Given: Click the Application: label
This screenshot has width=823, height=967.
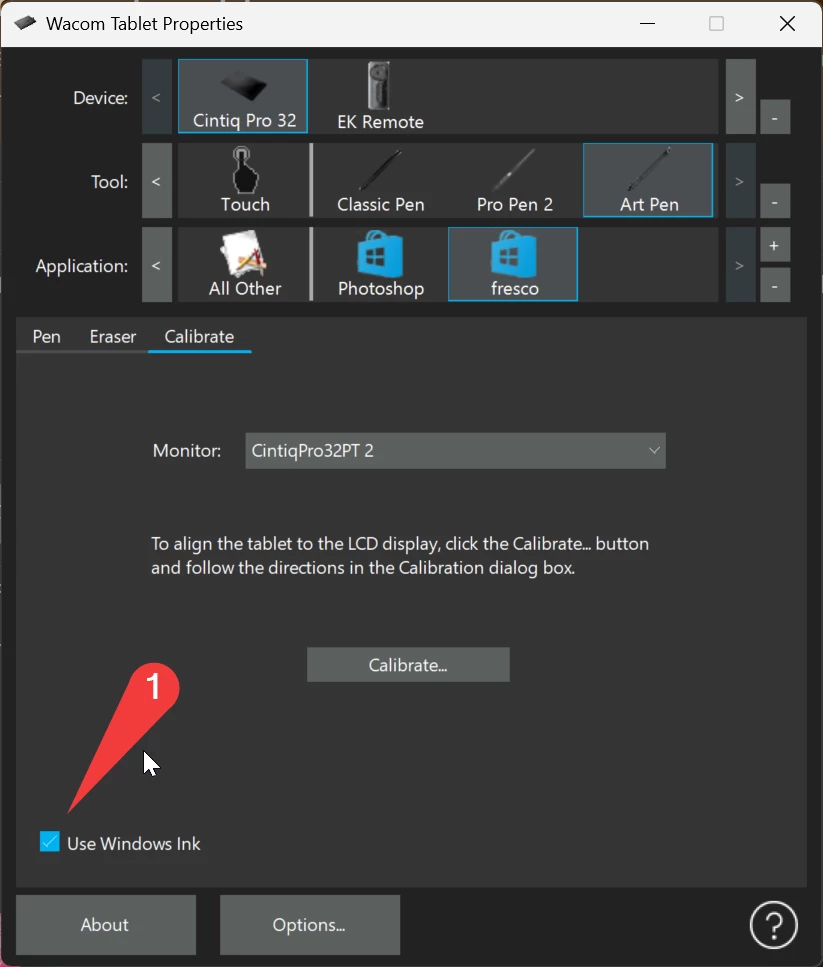Looking at the screenshot, I should click(x=82, y=266).
